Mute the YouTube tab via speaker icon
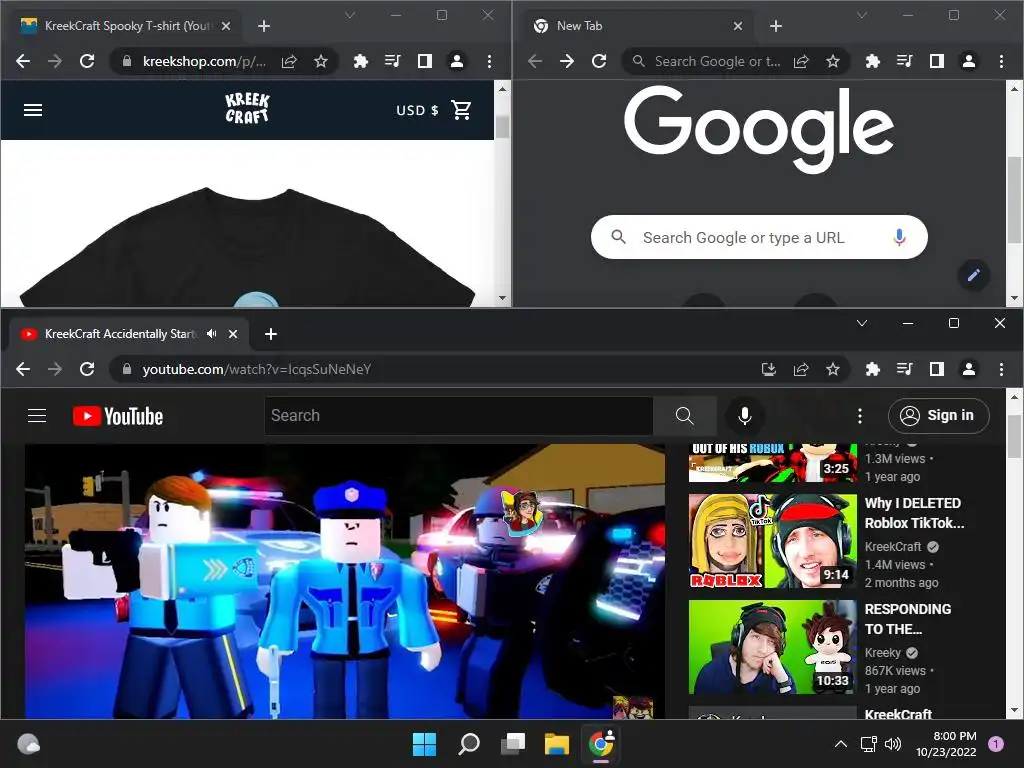 pos(212,334)
